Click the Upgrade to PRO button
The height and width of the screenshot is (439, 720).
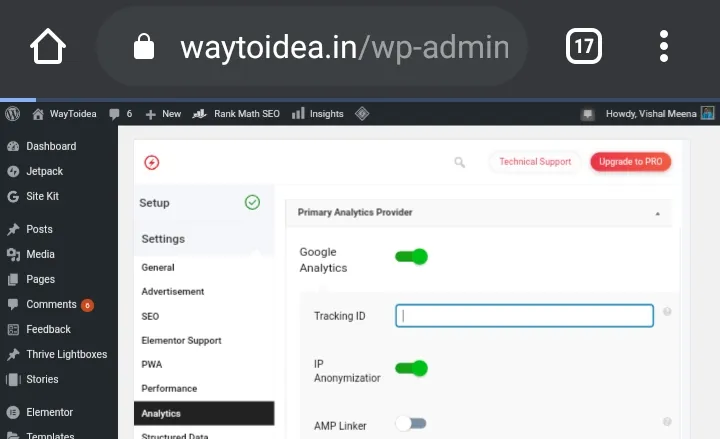point(630,162)
